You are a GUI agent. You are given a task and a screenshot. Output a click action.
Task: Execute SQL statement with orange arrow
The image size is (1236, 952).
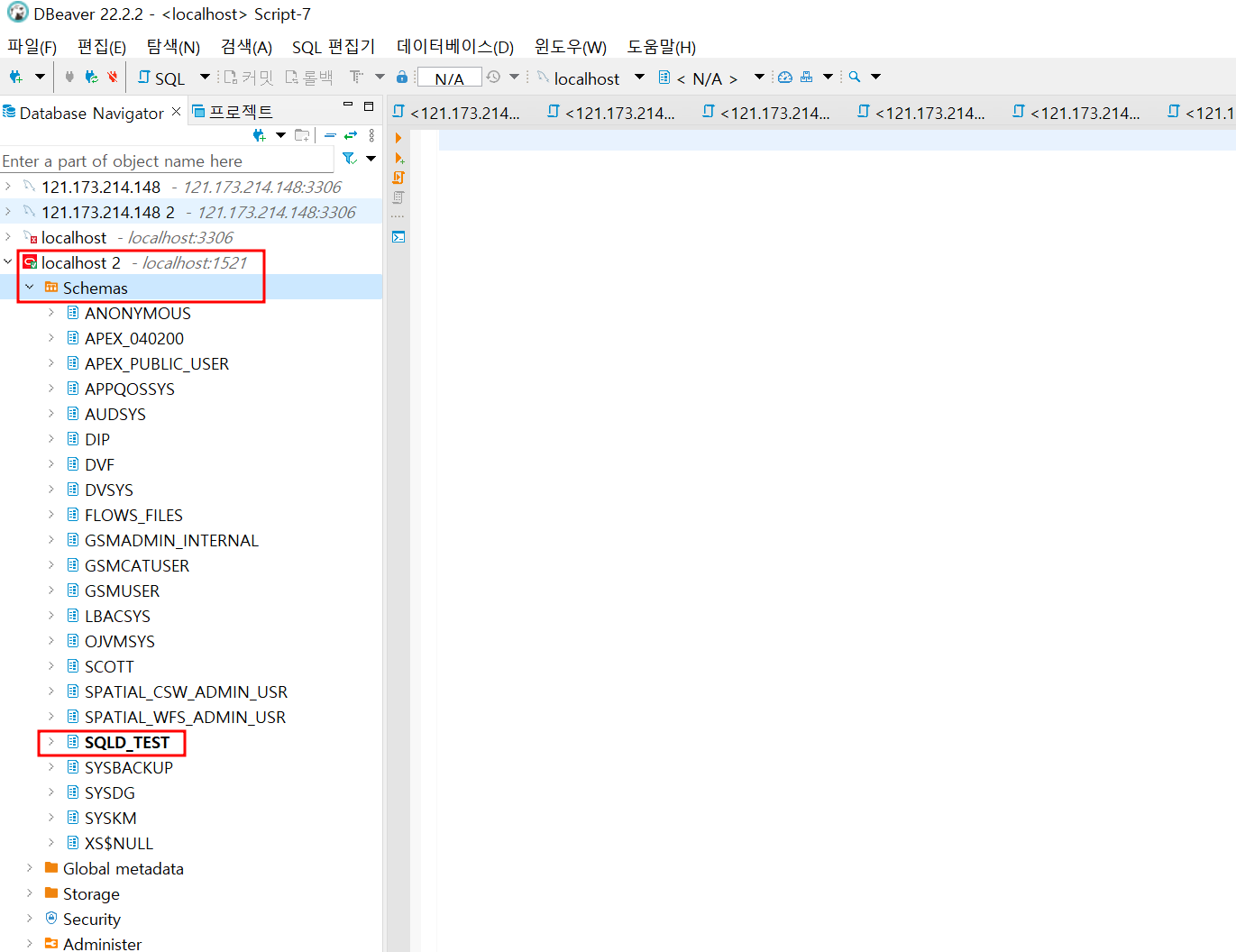[398, 138]
